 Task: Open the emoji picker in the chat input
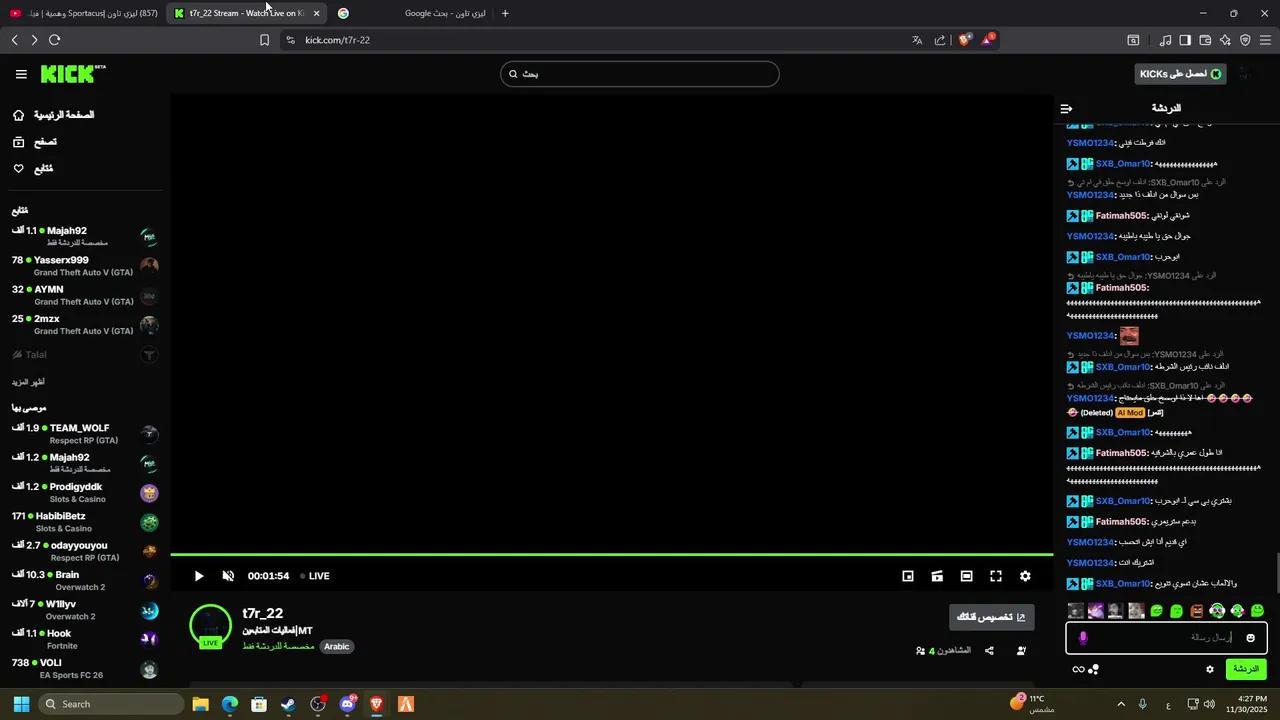tap(1250, 638)
